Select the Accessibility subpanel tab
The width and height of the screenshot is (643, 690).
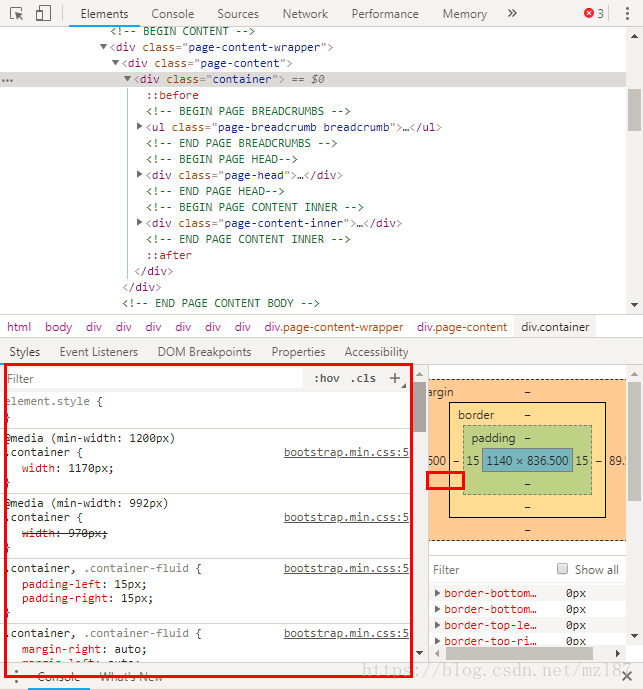tap(376, 352)
